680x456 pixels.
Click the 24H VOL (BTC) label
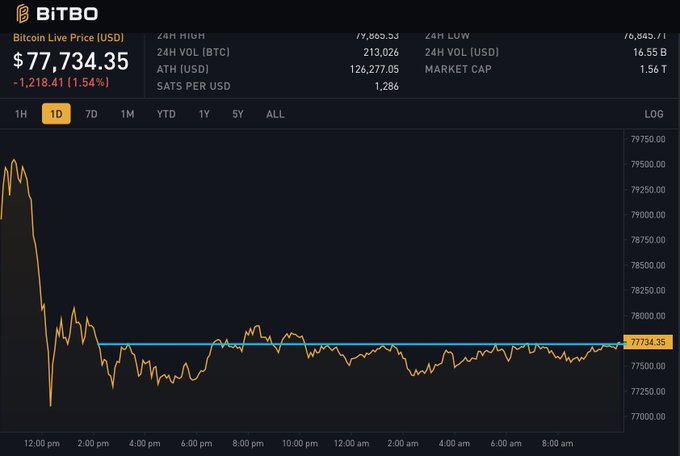pyautogui.click(x=193, y=52)
